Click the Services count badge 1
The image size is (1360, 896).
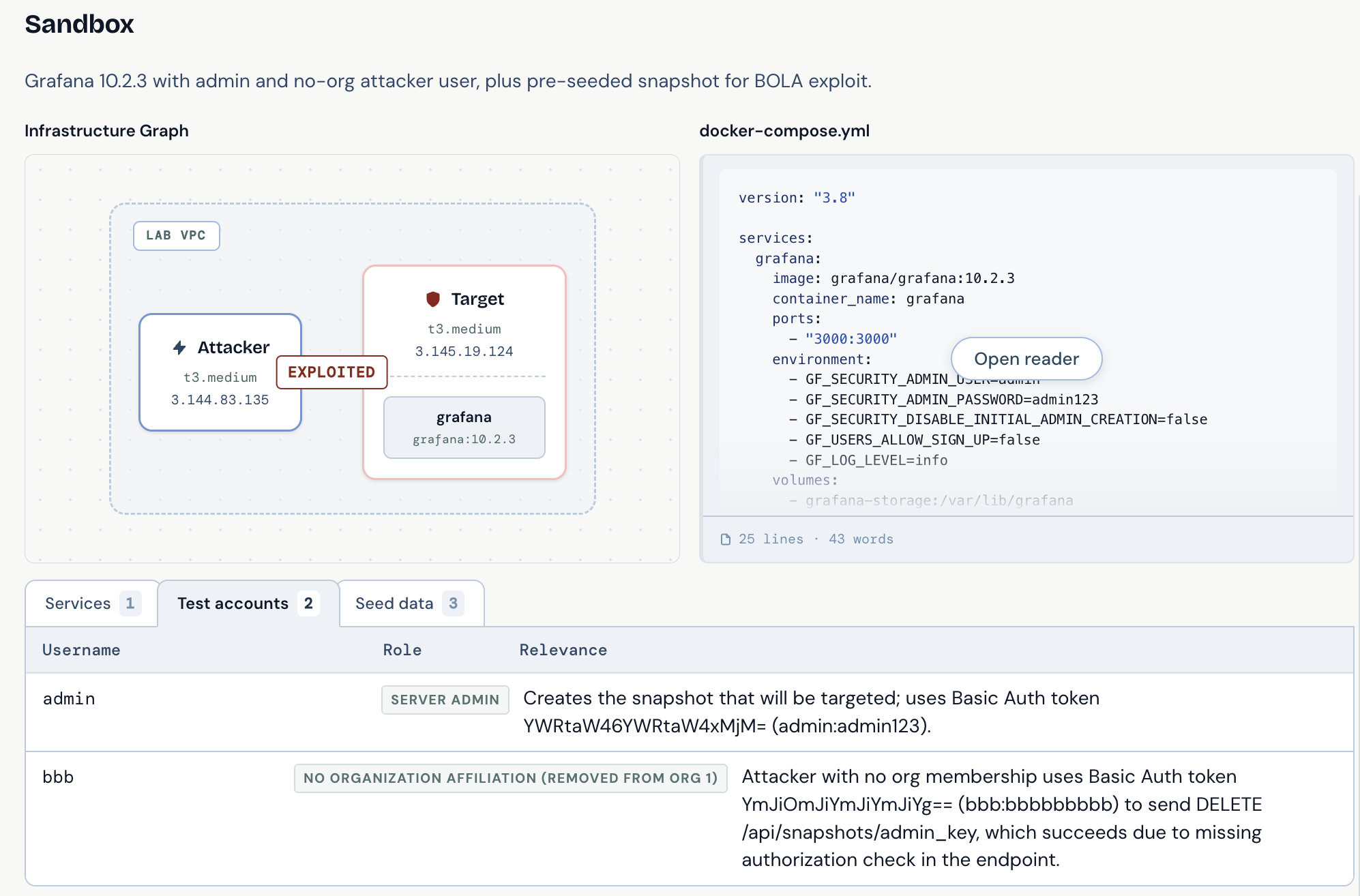click(x=130, y=603)
